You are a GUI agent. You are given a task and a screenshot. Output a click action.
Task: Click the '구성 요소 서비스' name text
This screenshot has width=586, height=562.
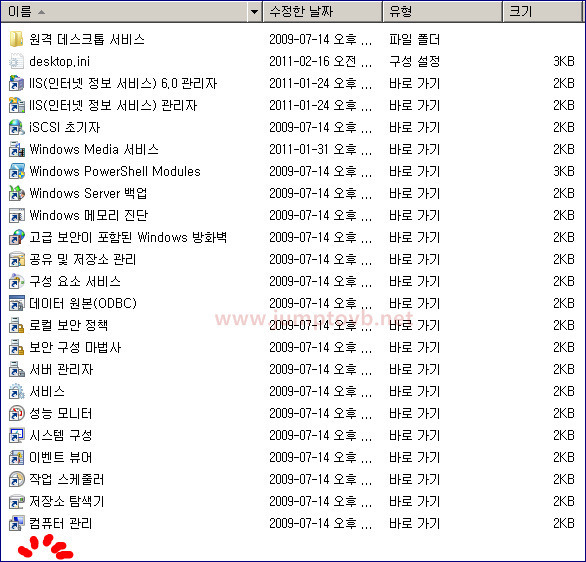click(x=75, y=282)
